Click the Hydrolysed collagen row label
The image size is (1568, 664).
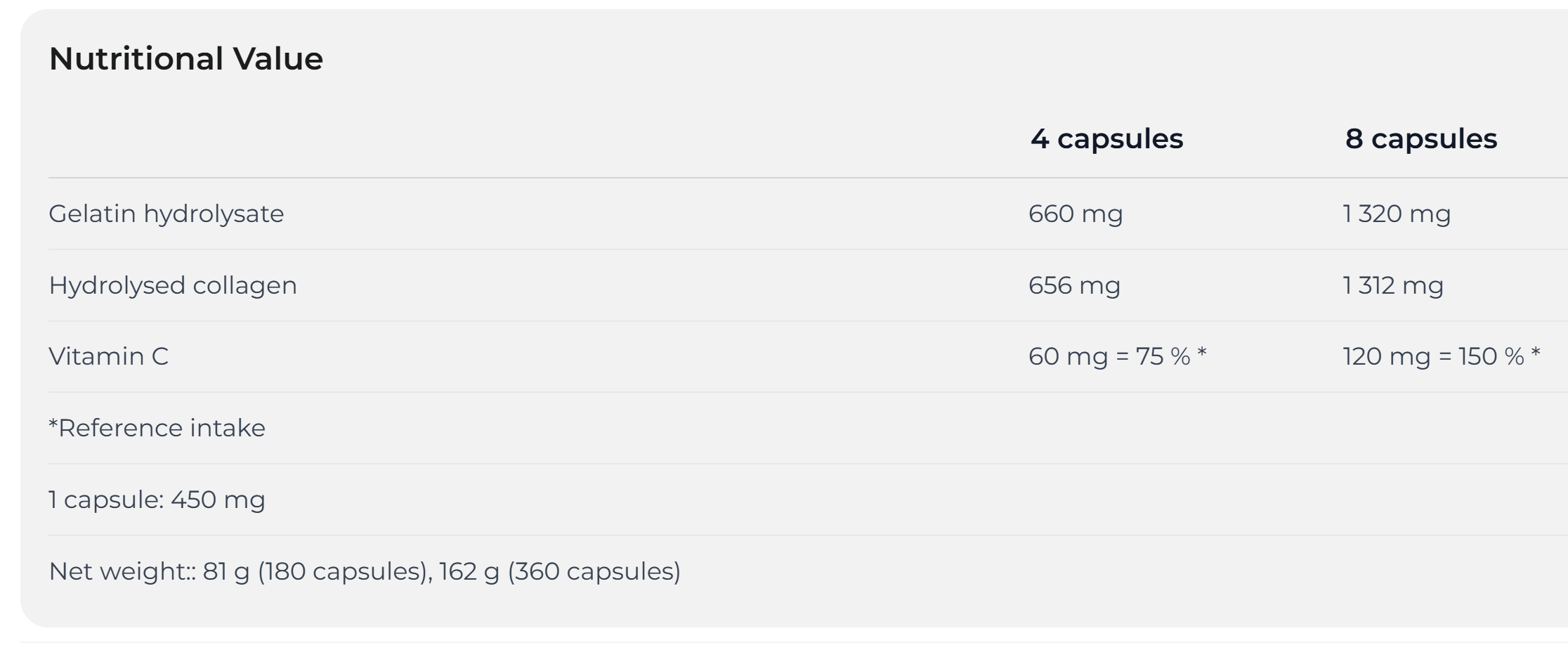point(173,285)
